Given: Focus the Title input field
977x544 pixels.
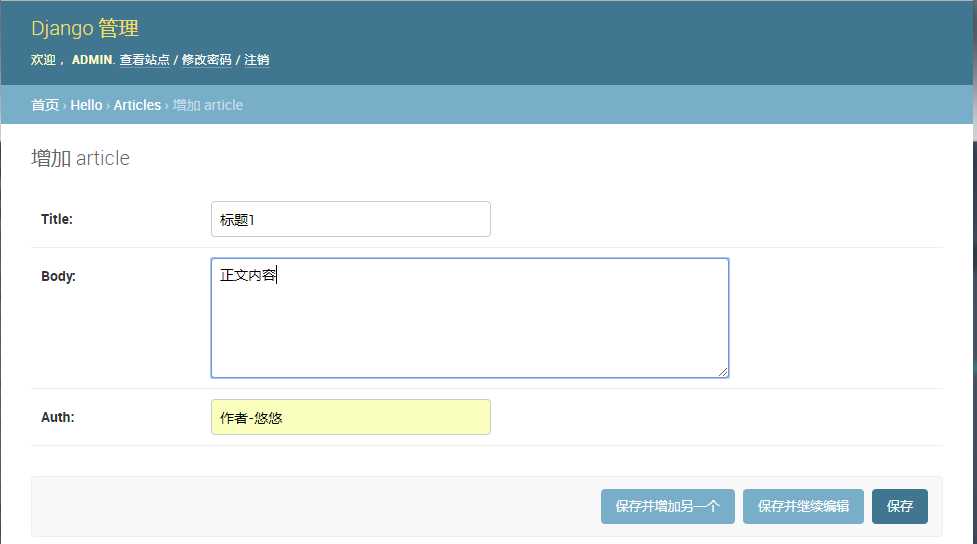Looking at the screenshot, I should (x=350, y=219).
